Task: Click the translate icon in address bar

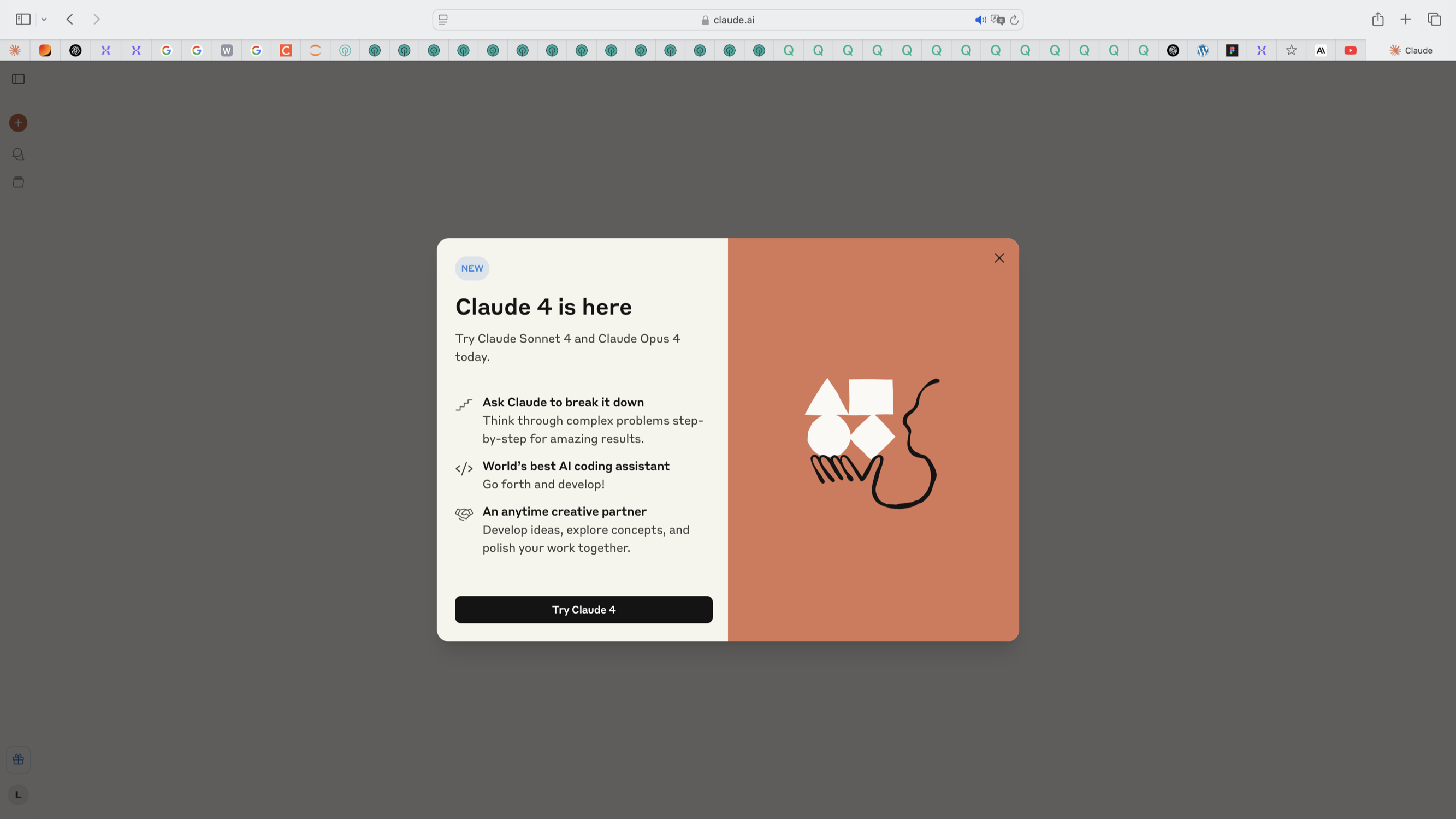Action: tap(998, 20)
